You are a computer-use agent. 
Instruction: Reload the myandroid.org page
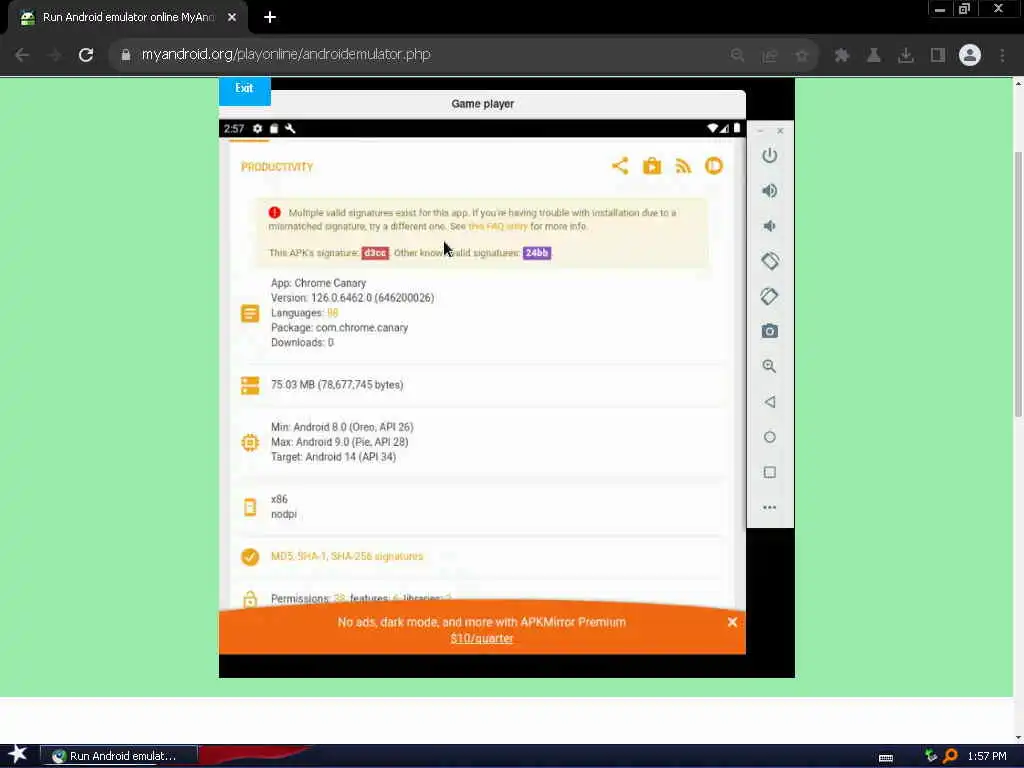coord(86,55)
